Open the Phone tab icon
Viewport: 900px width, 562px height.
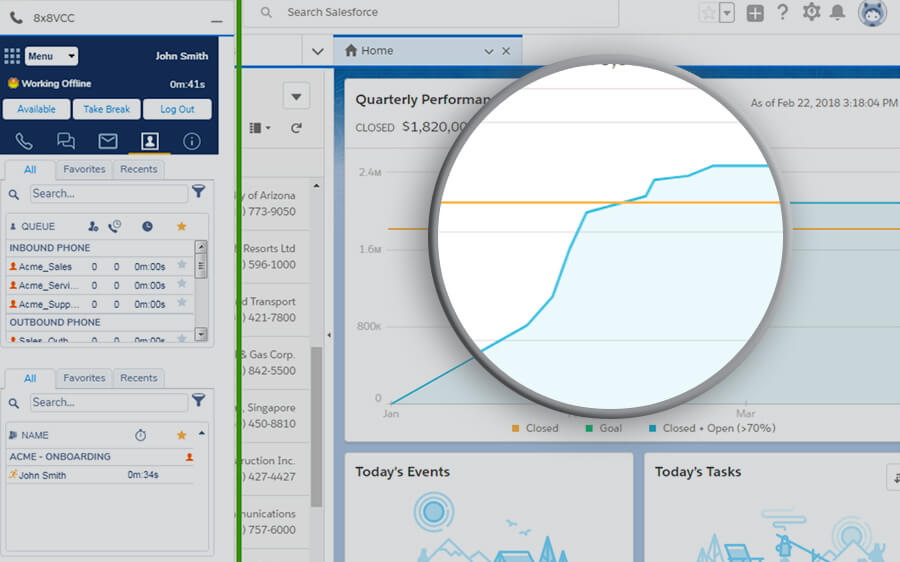tap(24, 141)
